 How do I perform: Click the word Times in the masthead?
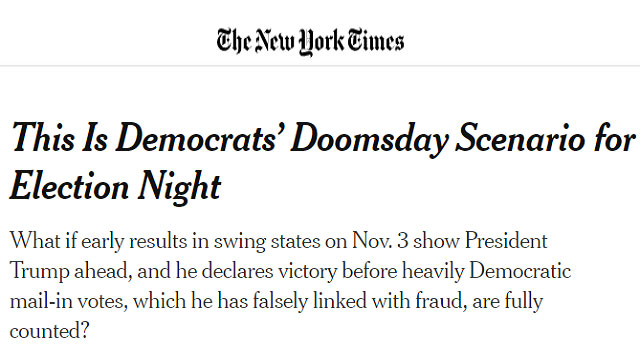click(376, 41)
